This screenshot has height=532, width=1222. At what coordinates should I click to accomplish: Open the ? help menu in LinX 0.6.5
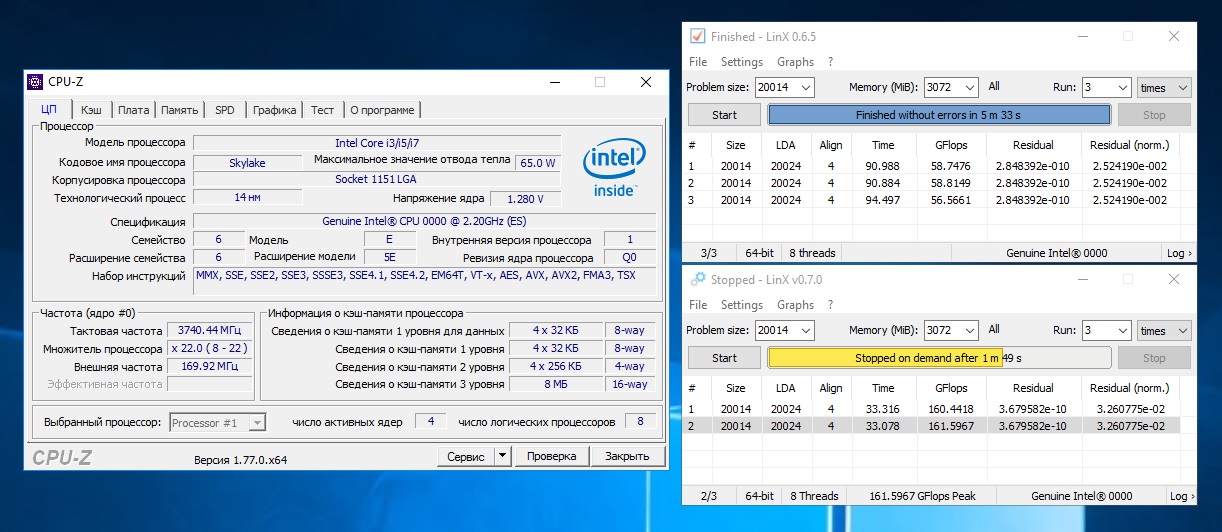(x=830, y=62)
